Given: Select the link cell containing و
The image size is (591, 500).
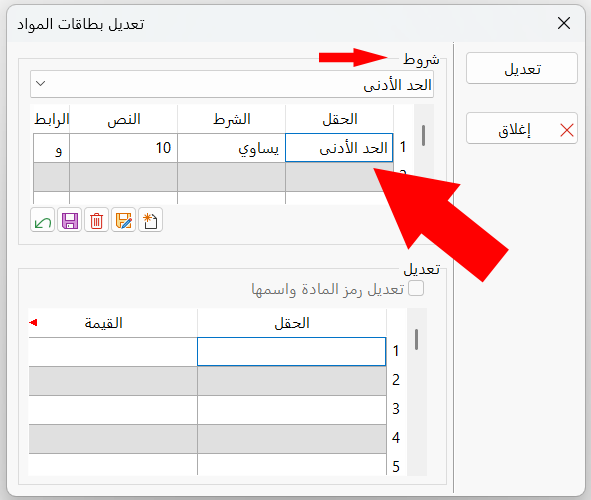Looking at the screenshot, I should [x=52, y=148].
